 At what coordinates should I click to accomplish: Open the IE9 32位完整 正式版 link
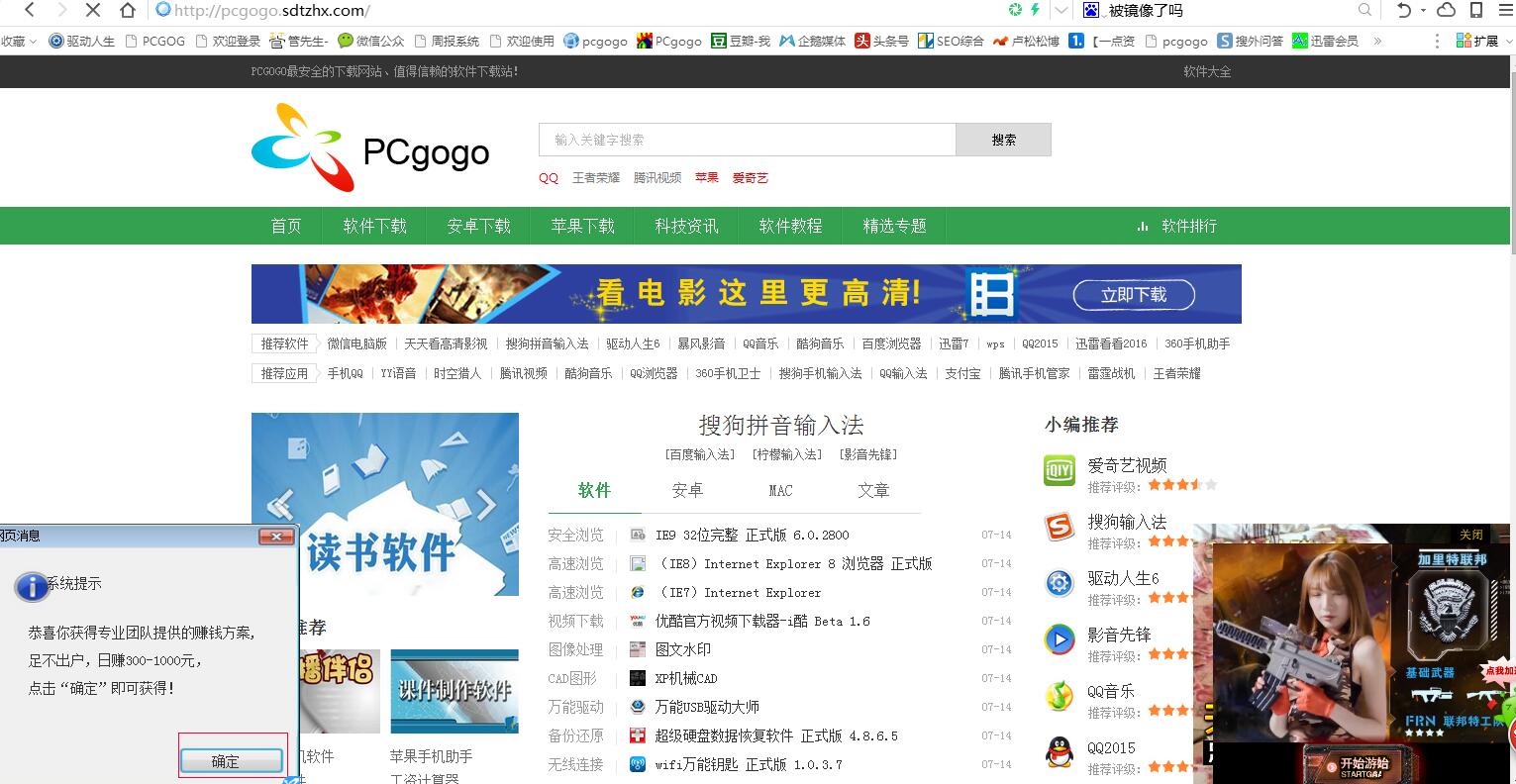[752, 536]
